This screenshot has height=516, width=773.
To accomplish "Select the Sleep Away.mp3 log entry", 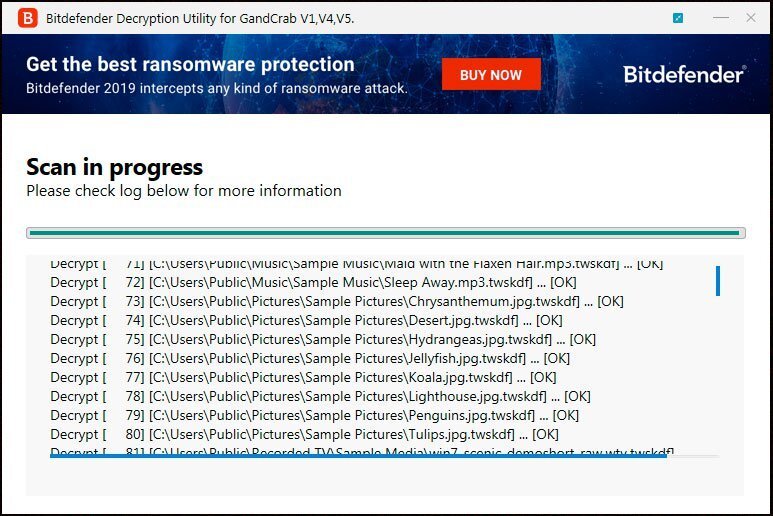I will pyautogui.click(x=314, y=282).
